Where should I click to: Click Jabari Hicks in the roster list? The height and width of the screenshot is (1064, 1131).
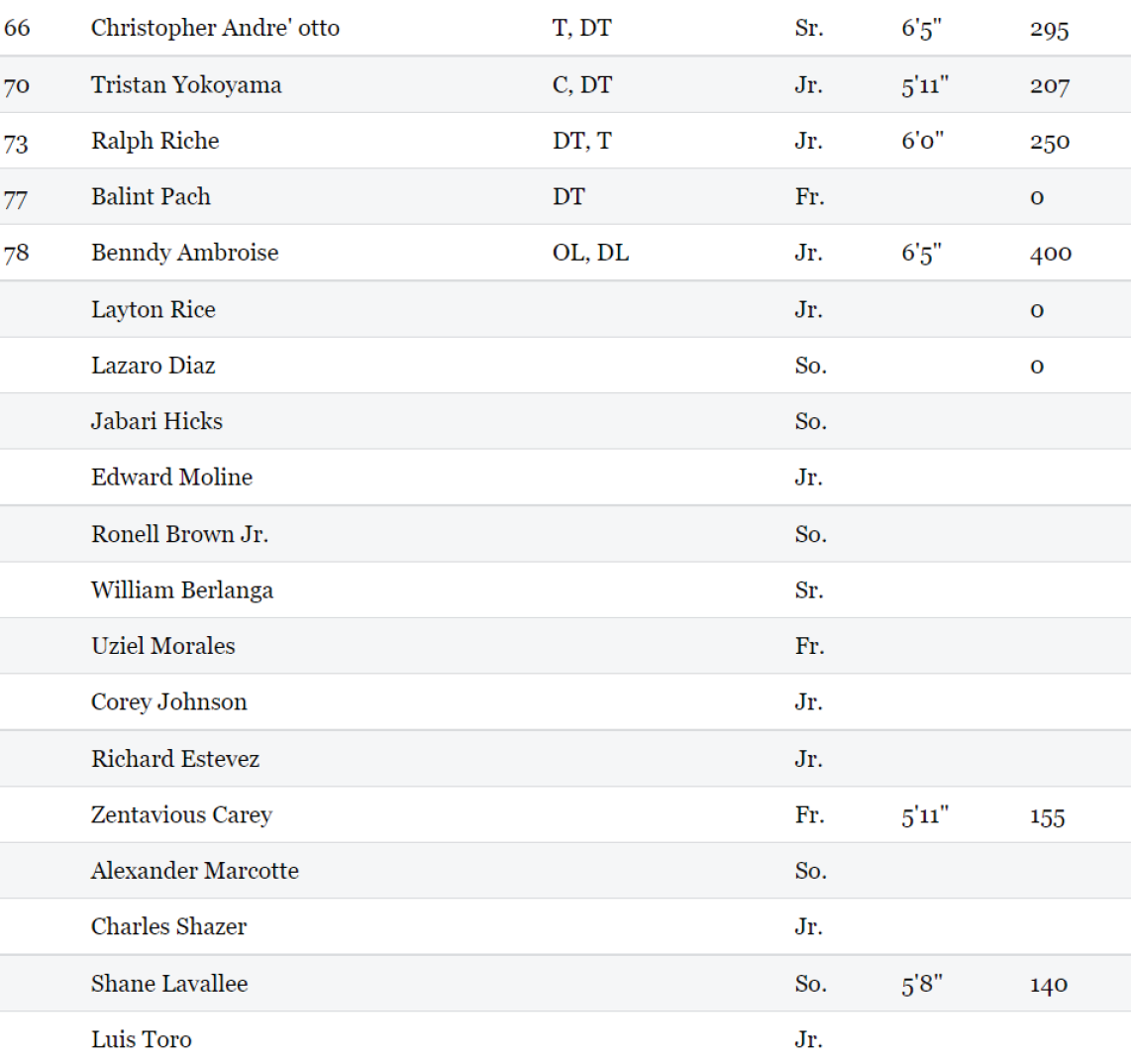coord(156,421)
